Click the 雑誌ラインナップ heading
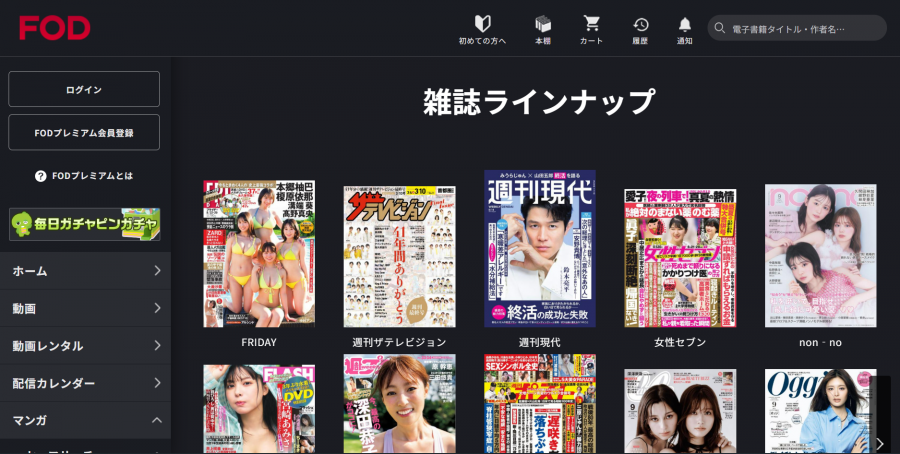Viewport: 900px width, 454px height. click(x=539, y=102)
